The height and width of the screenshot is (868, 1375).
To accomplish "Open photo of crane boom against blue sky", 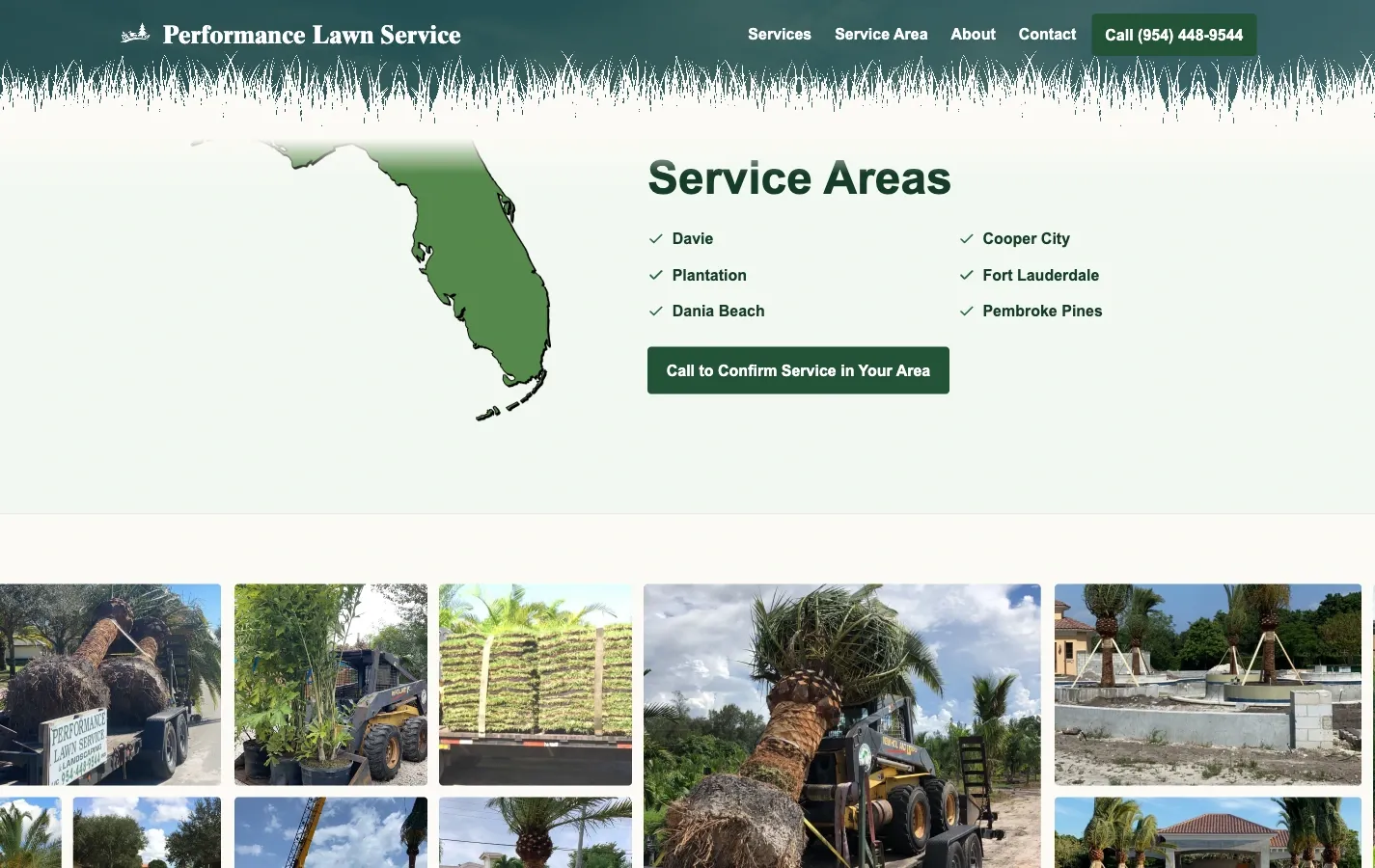I will pyautogui.click(x=331, y=832).
